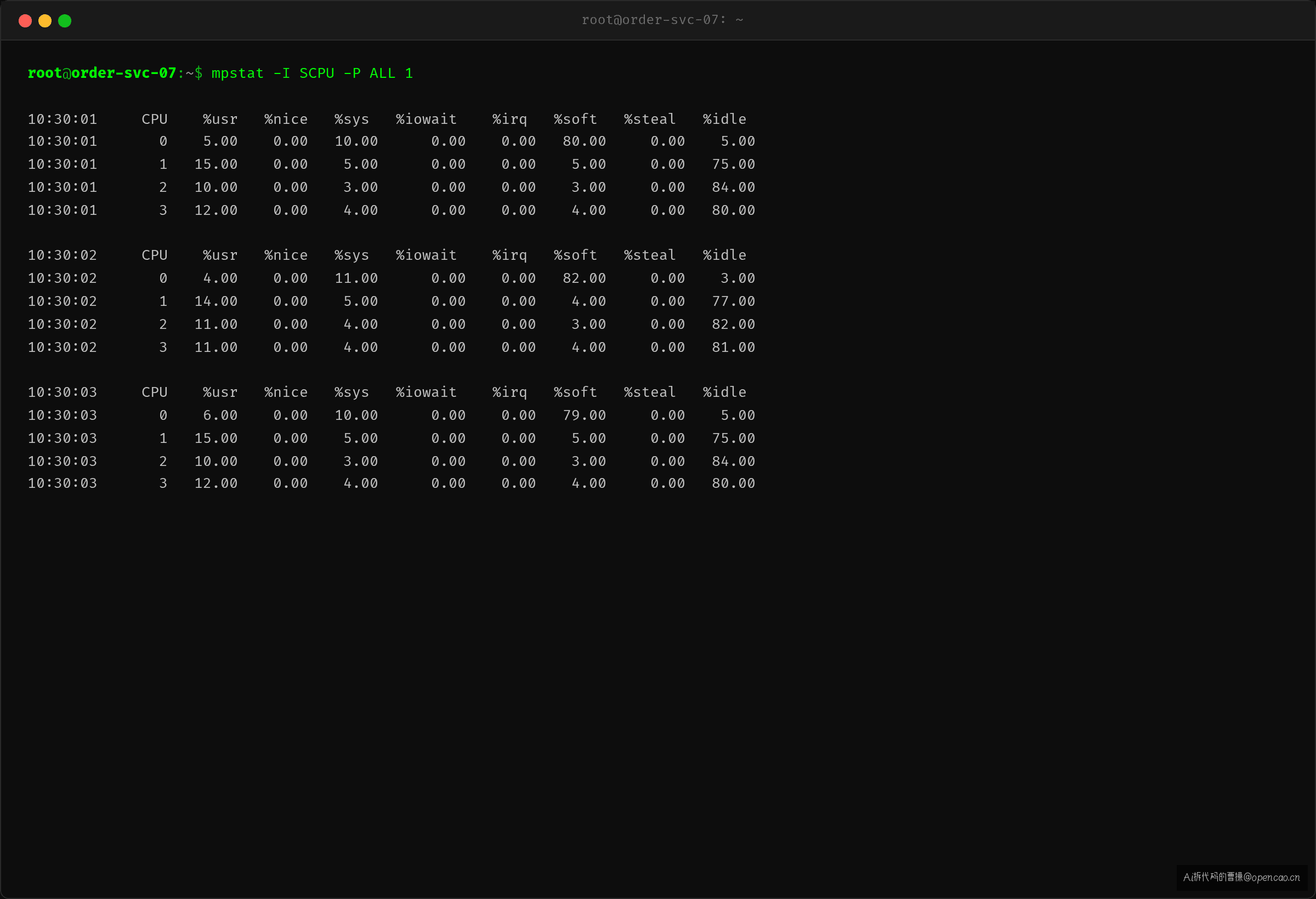Select %sys value 11.00 for CPU 0 at 10:30:02

point(356,278)
